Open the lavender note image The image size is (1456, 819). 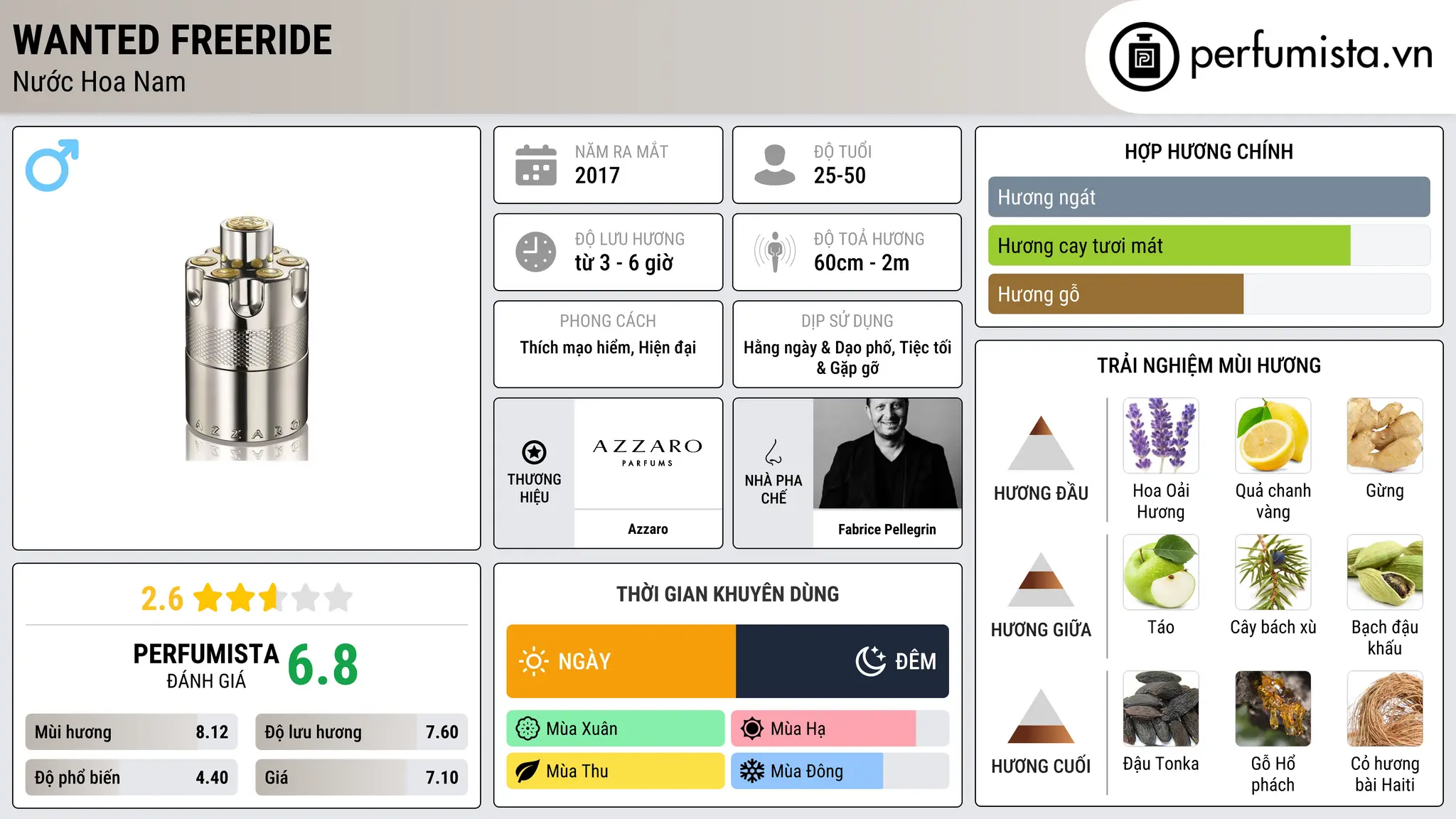pyautogui.click(x=1161, y=436)
